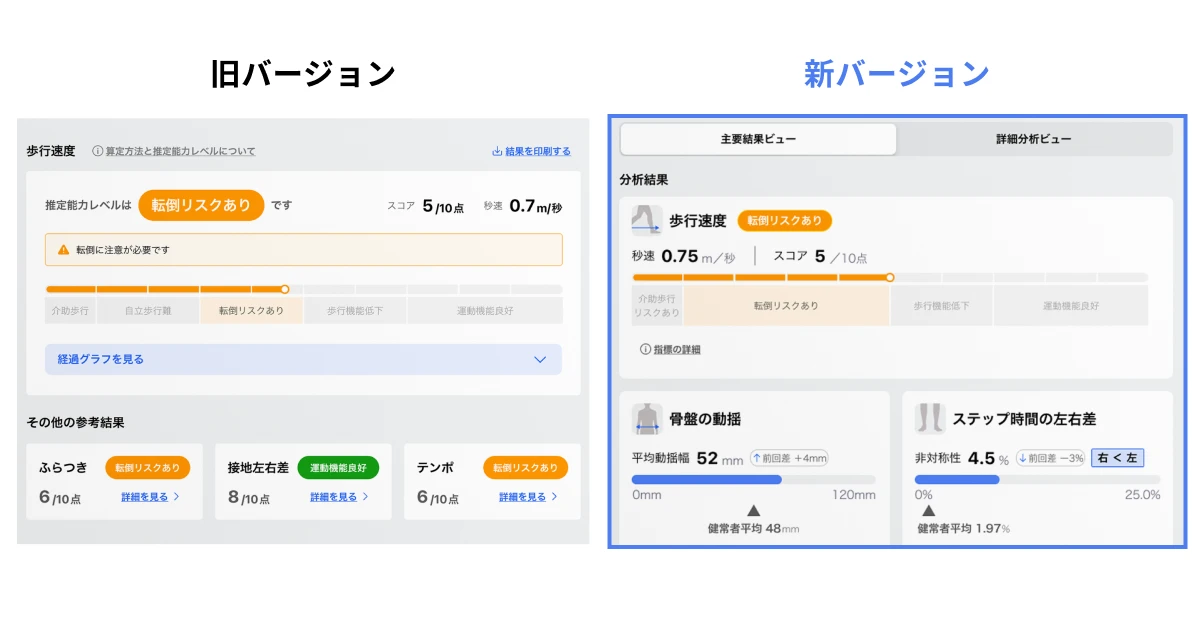Image resolution: width=1200 pixels, height=630 pixels.
Task: Switch to the 主要結果ビュー tab
Action: pos(758,139)
